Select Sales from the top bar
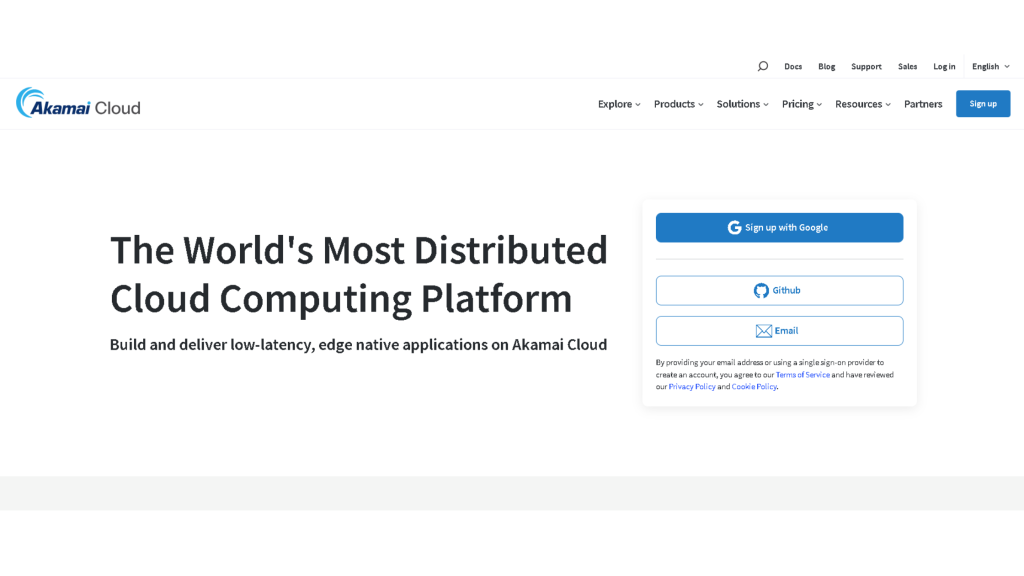Viewport: 1024px width, 576px height. tap(908, 66)
